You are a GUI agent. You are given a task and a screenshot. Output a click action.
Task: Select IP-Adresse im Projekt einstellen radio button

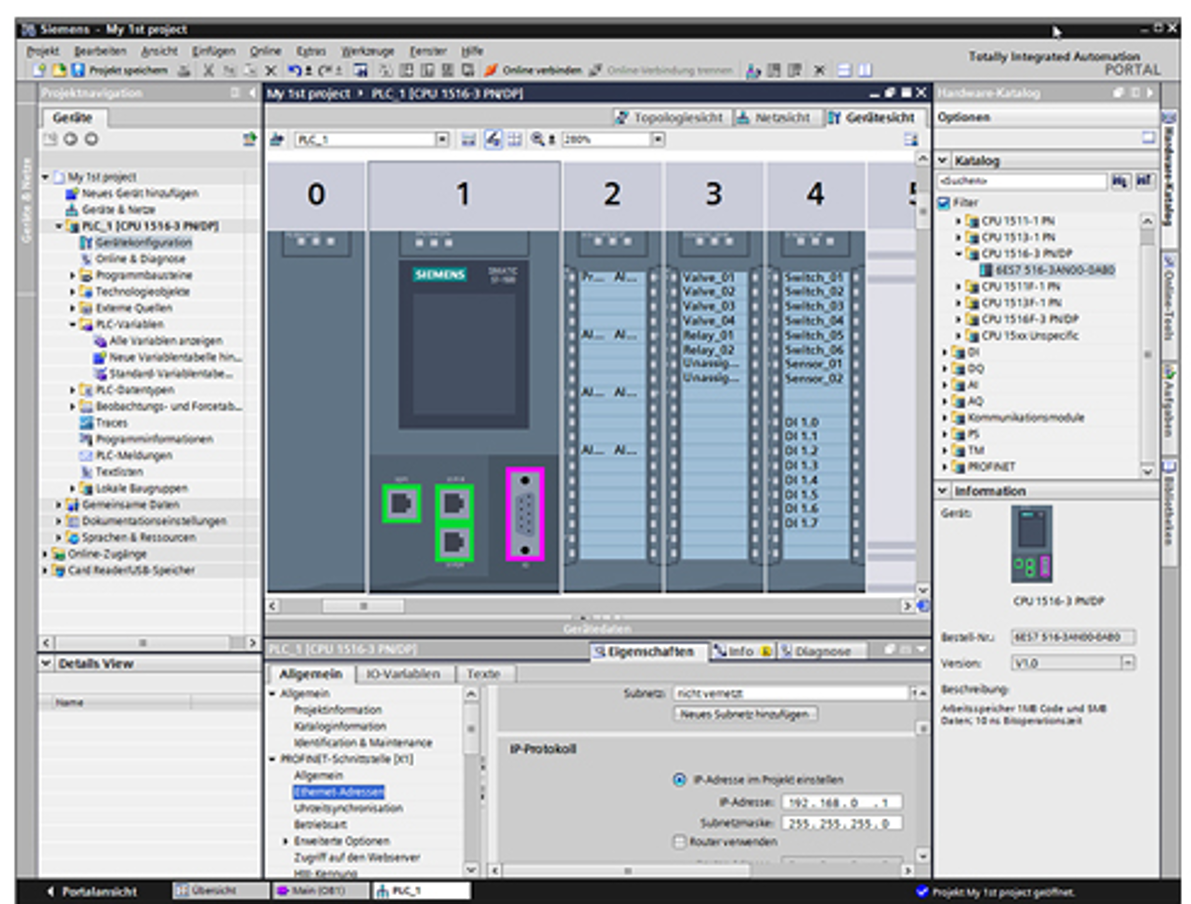click(680, 779)
